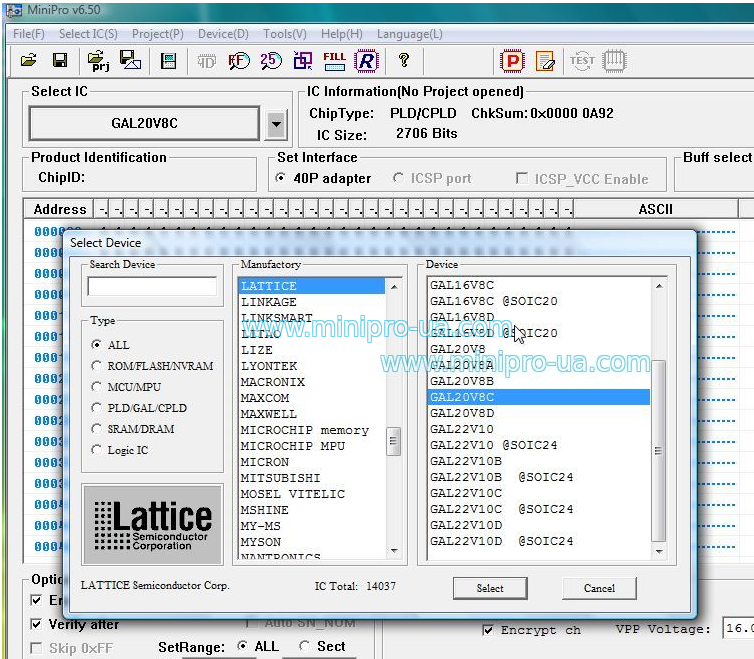
Task: Select GAL22V10D in Device list
Action: pyautogui.click(x=539, y=525)
